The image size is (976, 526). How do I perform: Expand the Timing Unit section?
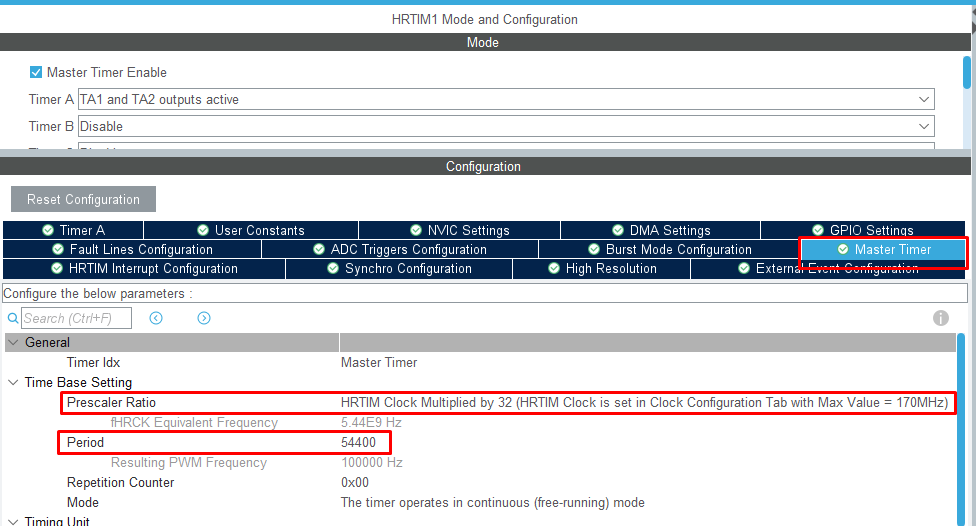coord(13,522)
